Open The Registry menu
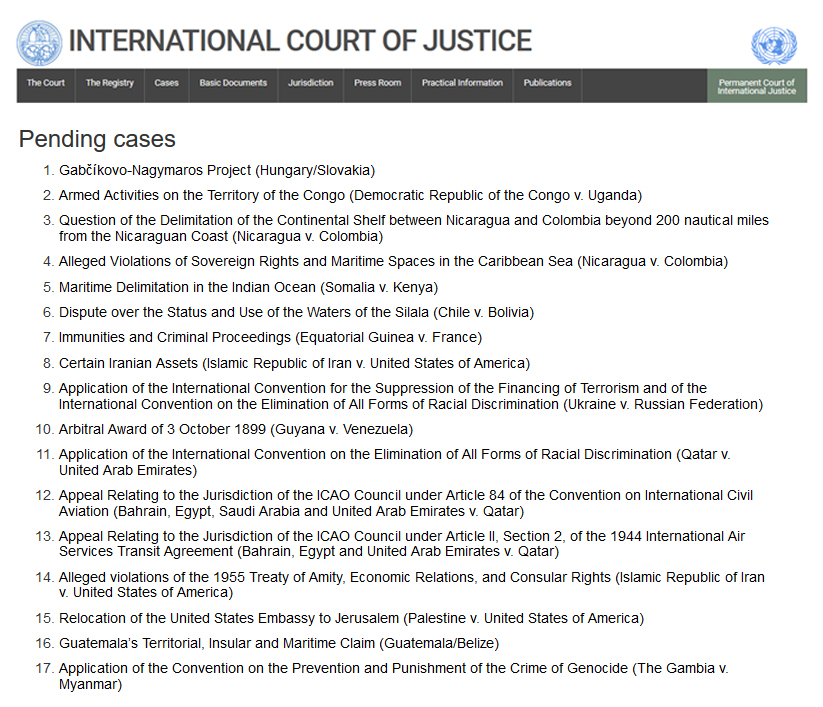The image size is (823, 707). point(109,84)
